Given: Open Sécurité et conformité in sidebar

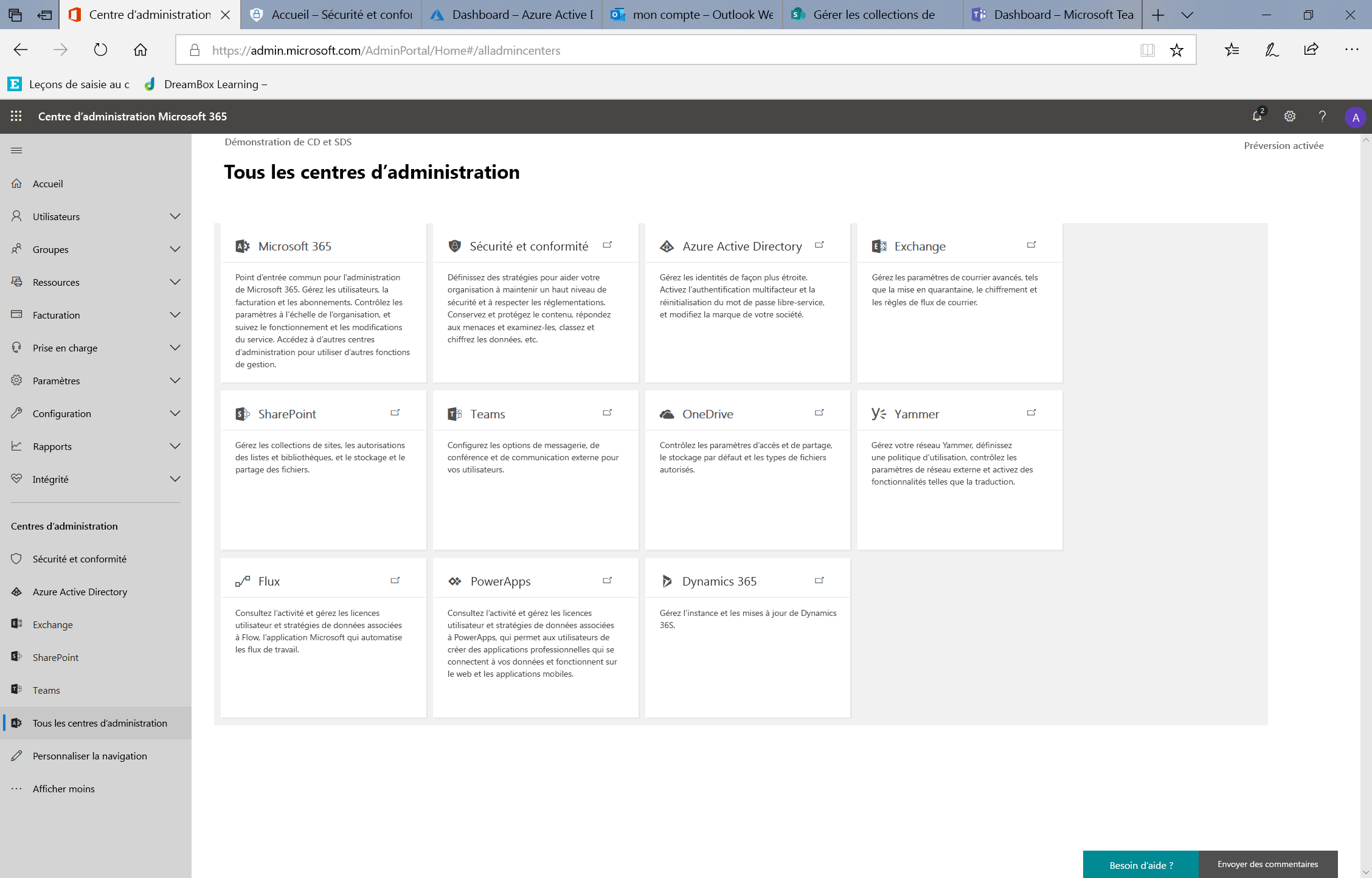Looking at the screenshot, I should [x=96, y=559].
